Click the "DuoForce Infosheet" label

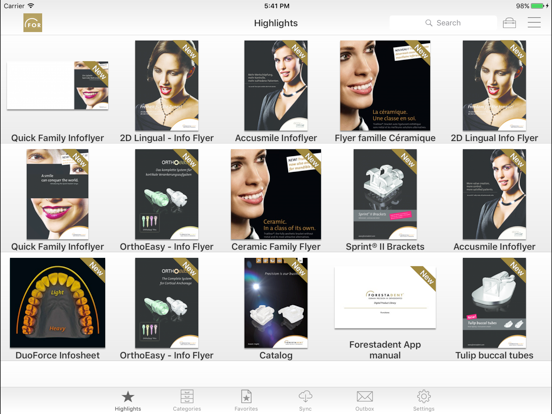pos(57,356)
